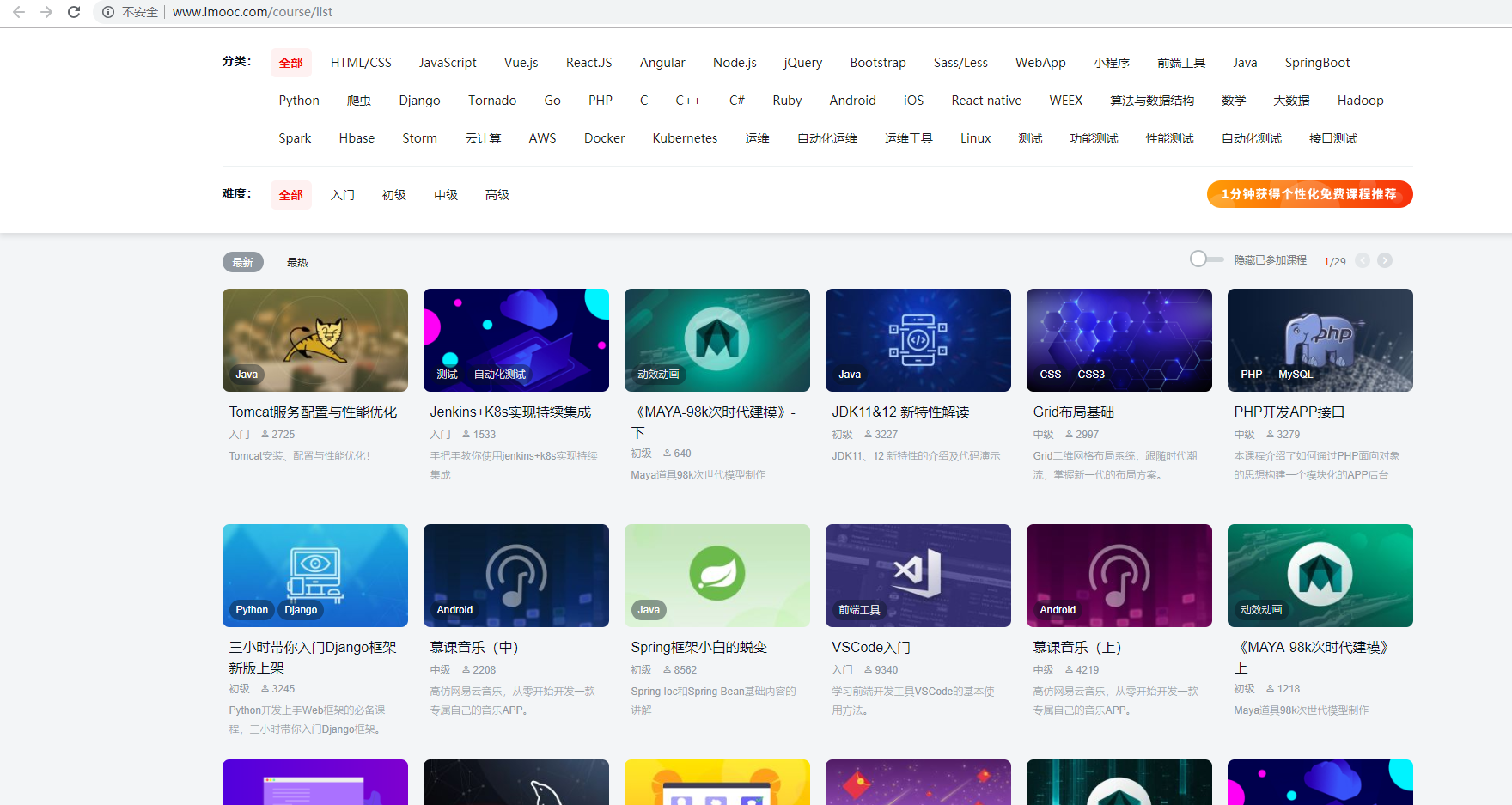This screenshot has height=805, width=1512.
Task: Open the 慕课音乐（上）course thumbnail
Action: click(x=1119, y=576)
